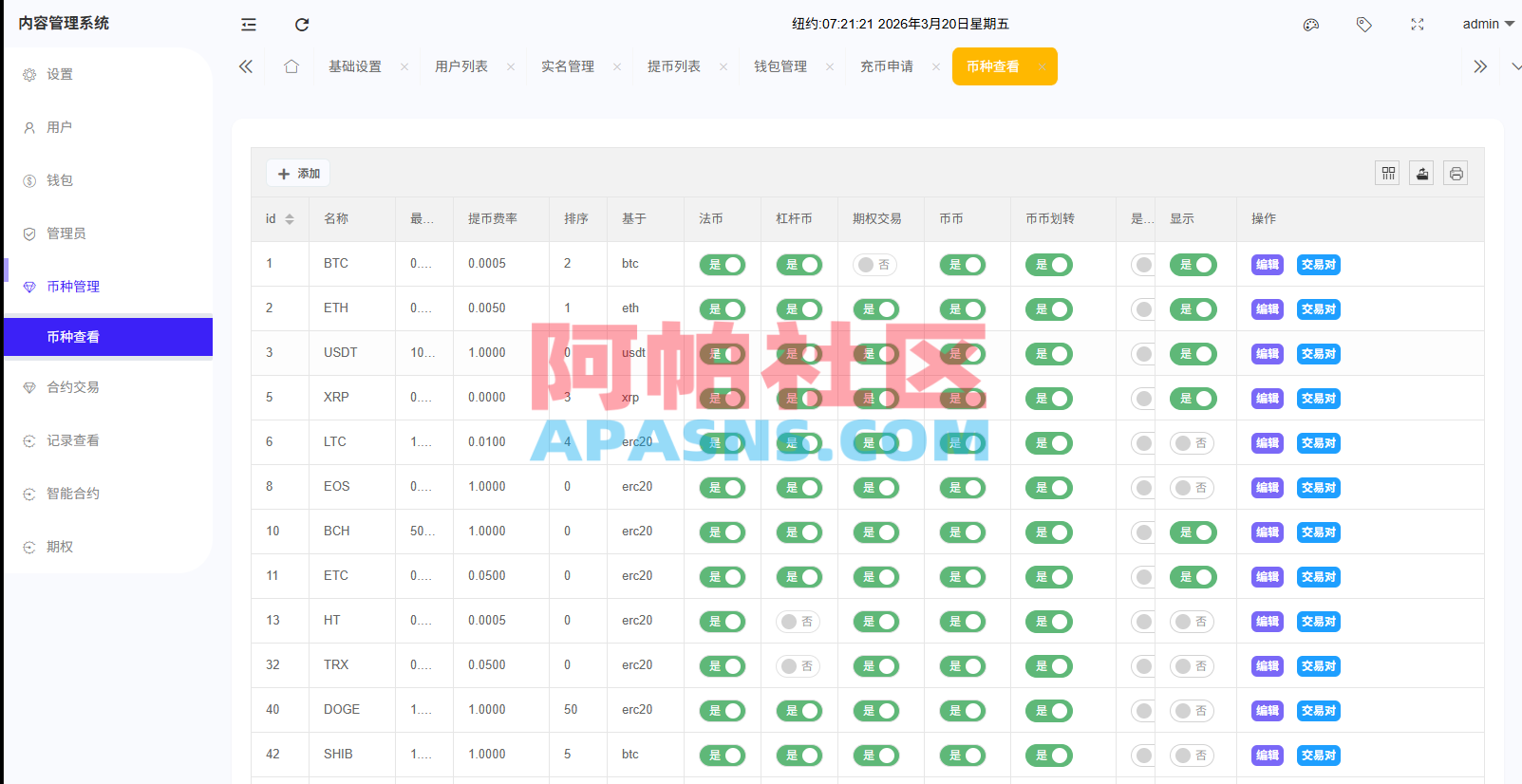Click the print table icon
This screenshot has width=1522, height=784.
(x=1456, y=173)
